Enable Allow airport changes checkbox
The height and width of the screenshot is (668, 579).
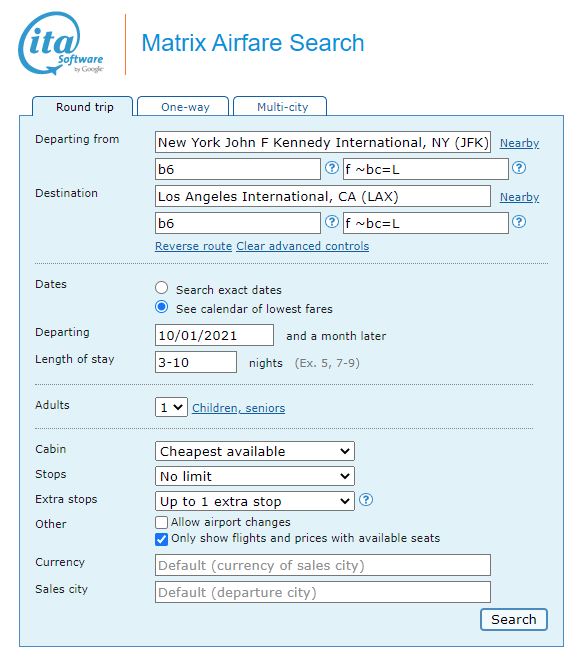[161, 522]
